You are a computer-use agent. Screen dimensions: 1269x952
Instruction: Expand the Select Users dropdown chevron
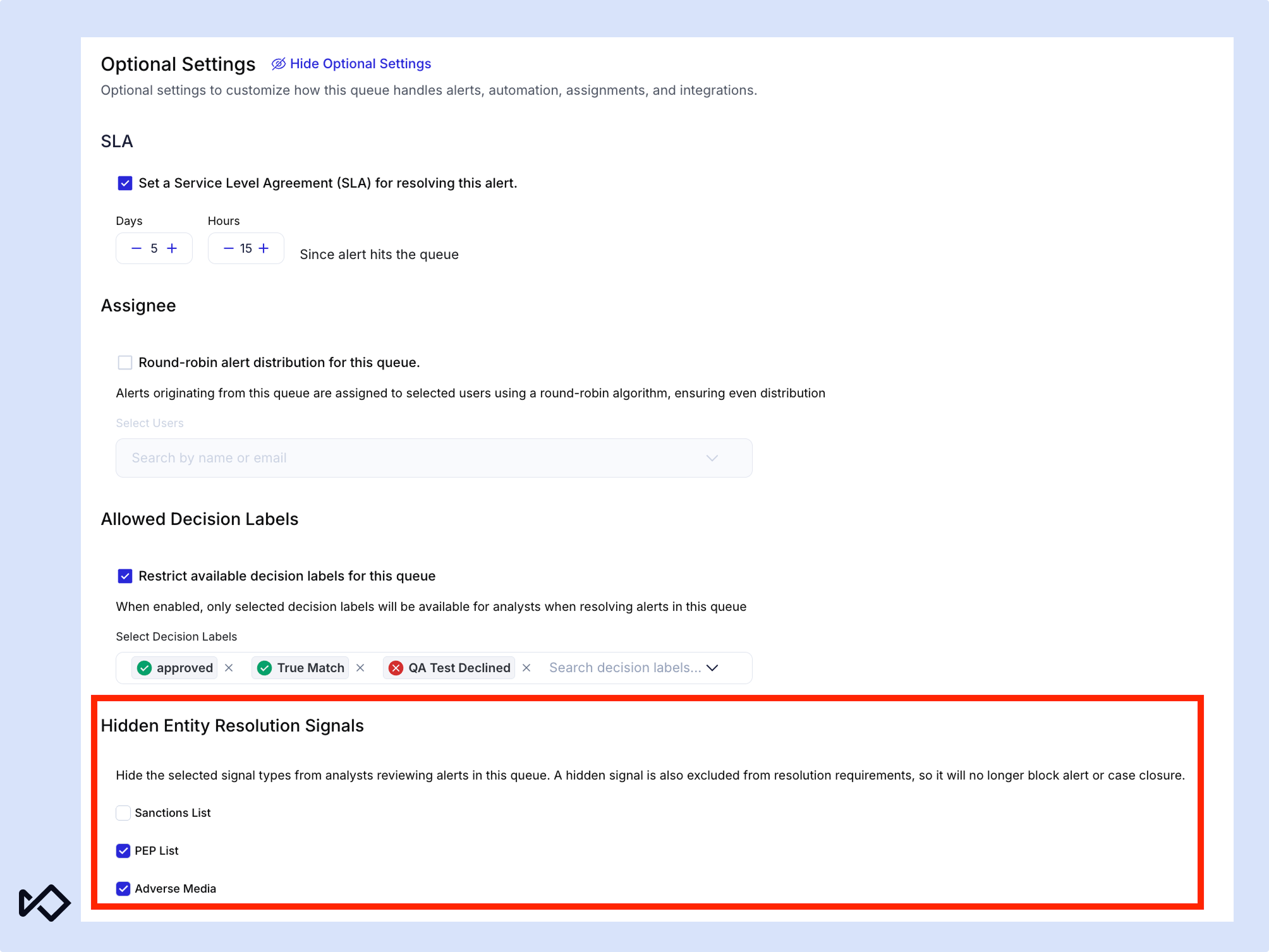712,458
